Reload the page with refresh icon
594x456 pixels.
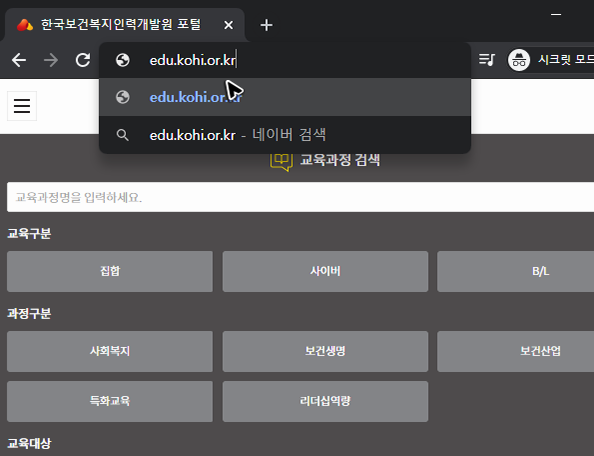[83, 60]
